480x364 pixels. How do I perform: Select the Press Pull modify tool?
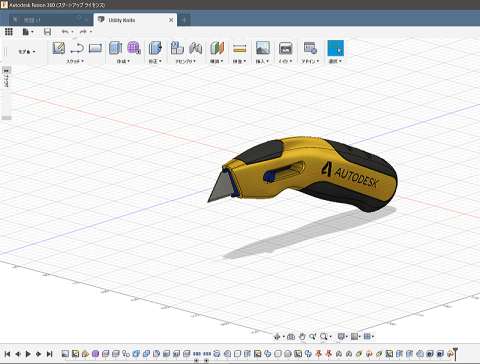pos(155,48)
